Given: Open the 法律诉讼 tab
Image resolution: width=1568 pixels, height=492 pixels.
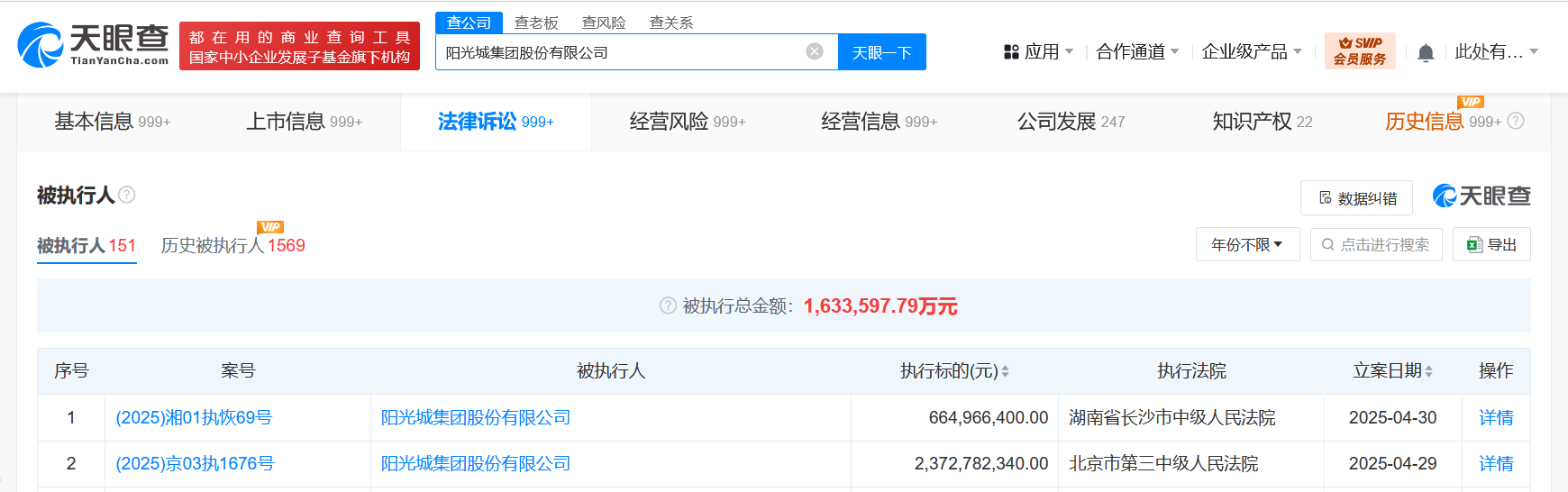Looking at the screenshot, I should tap(496, 122).
